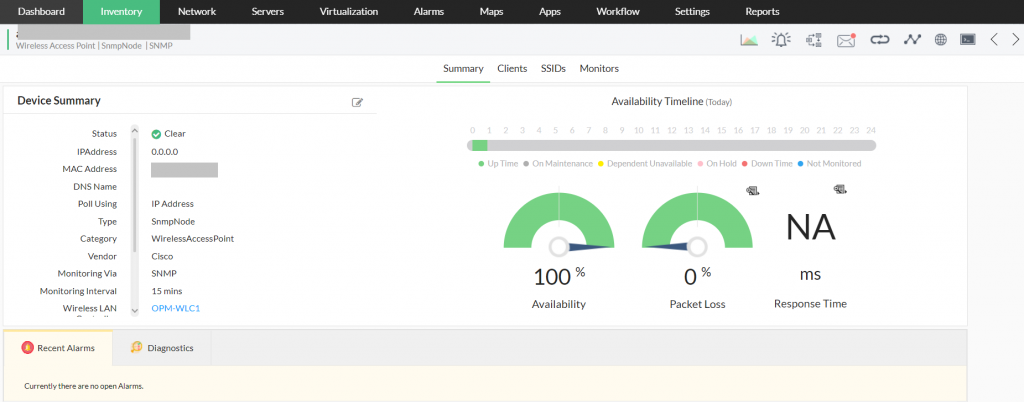This screenshot has height=402, width=1024.
Task: Click the globe icon in device toolbar
Action: [941, 40]
